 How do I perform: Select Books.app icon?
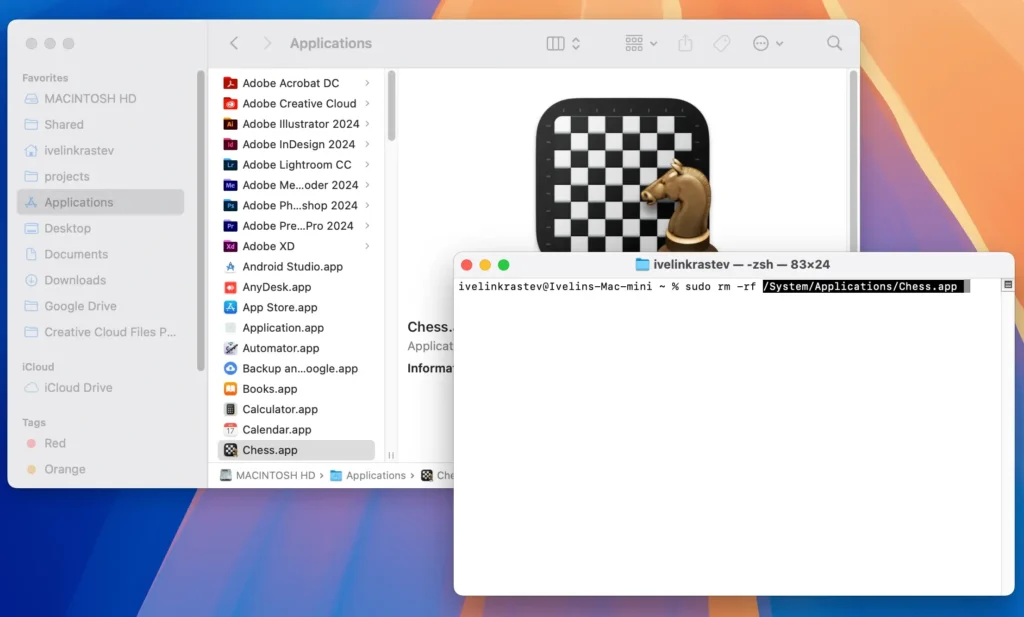(x=230, y=389)
